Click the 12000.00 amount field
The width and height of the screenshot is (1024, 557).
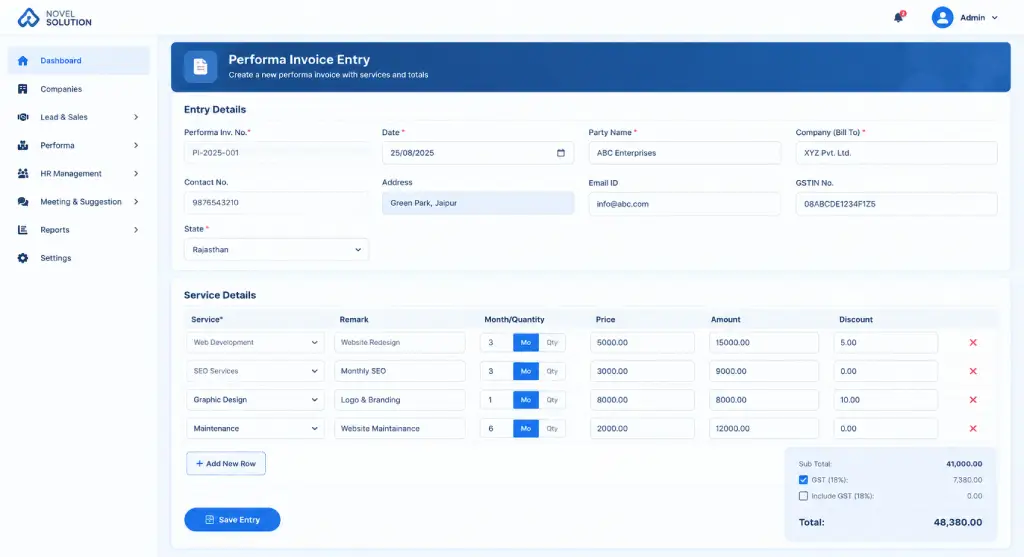[x=763, y=428]
